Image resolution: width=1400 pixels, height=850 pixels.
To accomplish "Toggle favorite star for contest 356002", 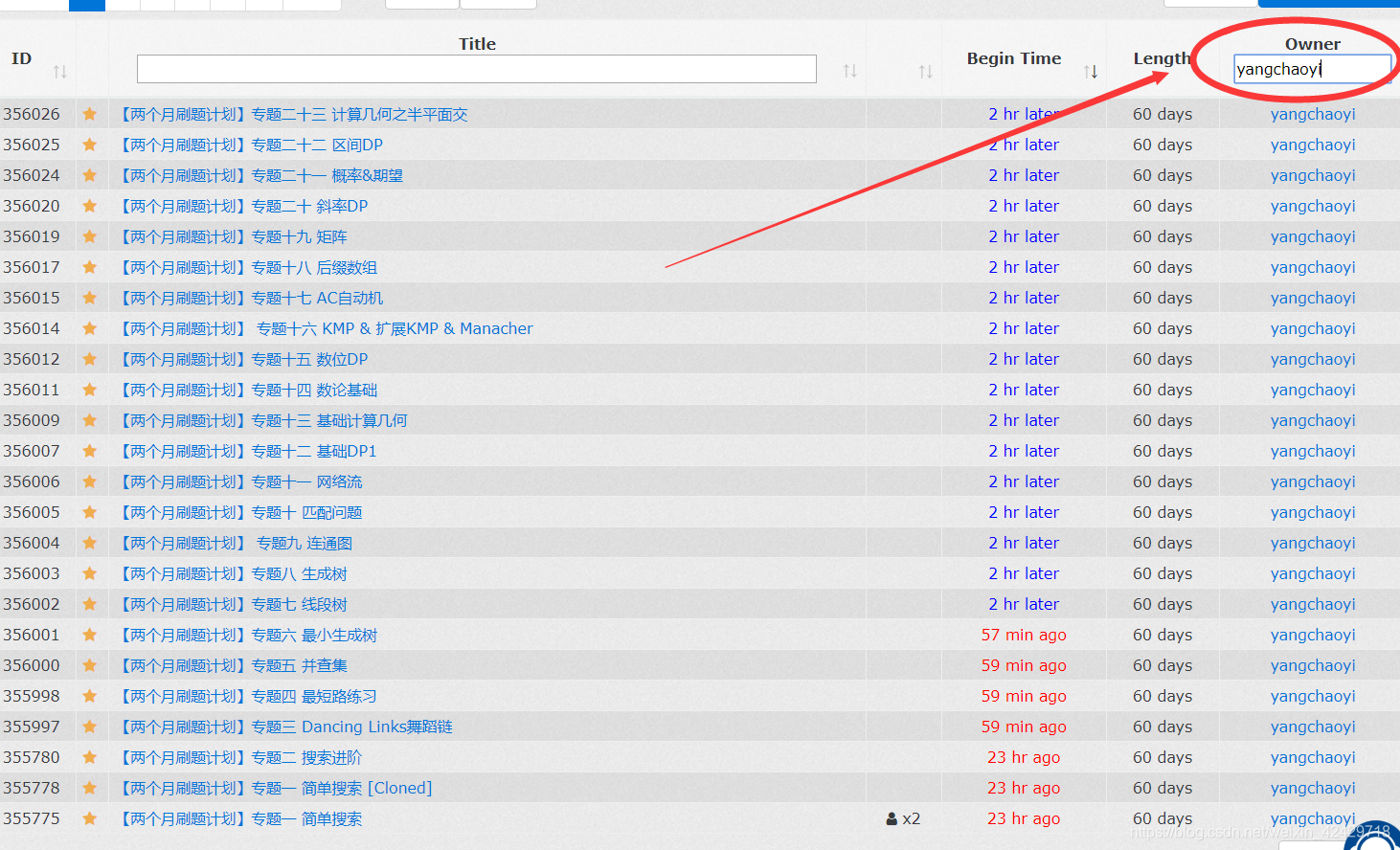I will point(90,604).
